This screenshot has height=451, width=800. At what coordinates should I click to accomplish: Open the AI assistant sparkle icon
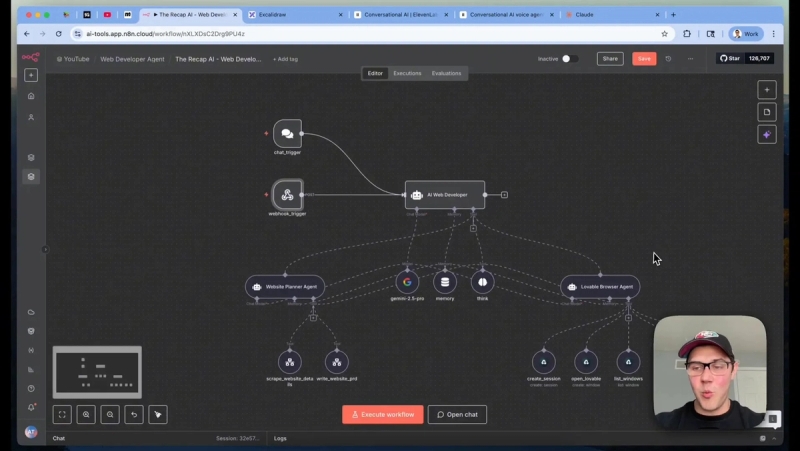tap(767, 135)
